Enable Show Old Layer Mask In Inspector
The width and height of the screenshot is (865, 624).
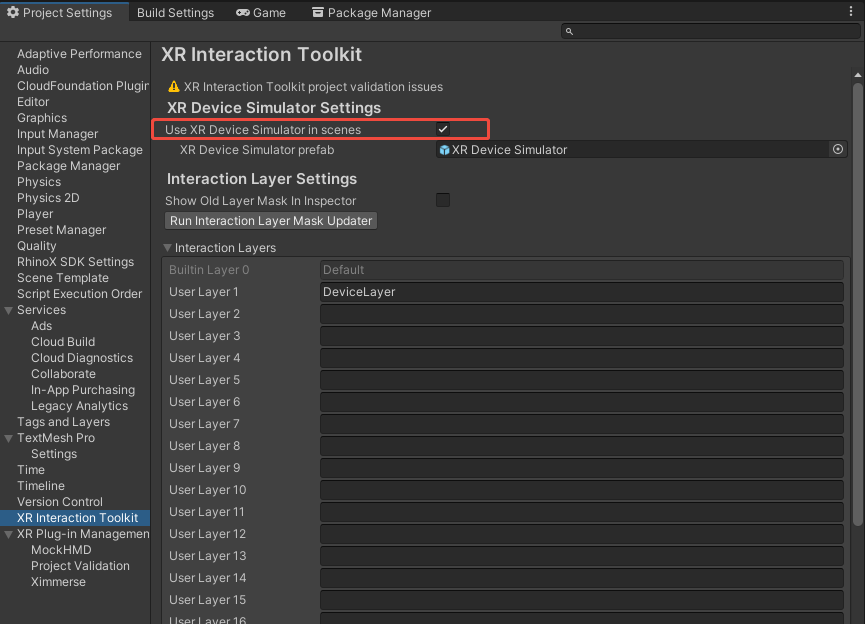pos(443,200)
